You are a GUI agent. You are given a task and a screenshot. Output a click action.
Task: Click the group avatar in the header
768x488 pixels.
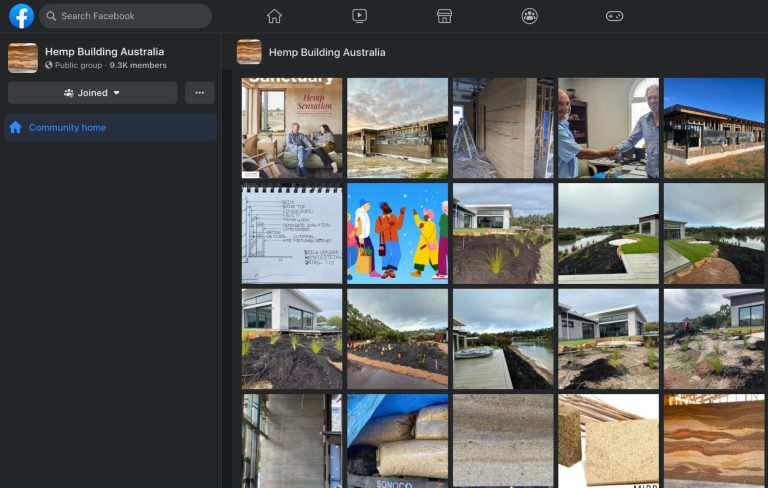click(249, 52)
